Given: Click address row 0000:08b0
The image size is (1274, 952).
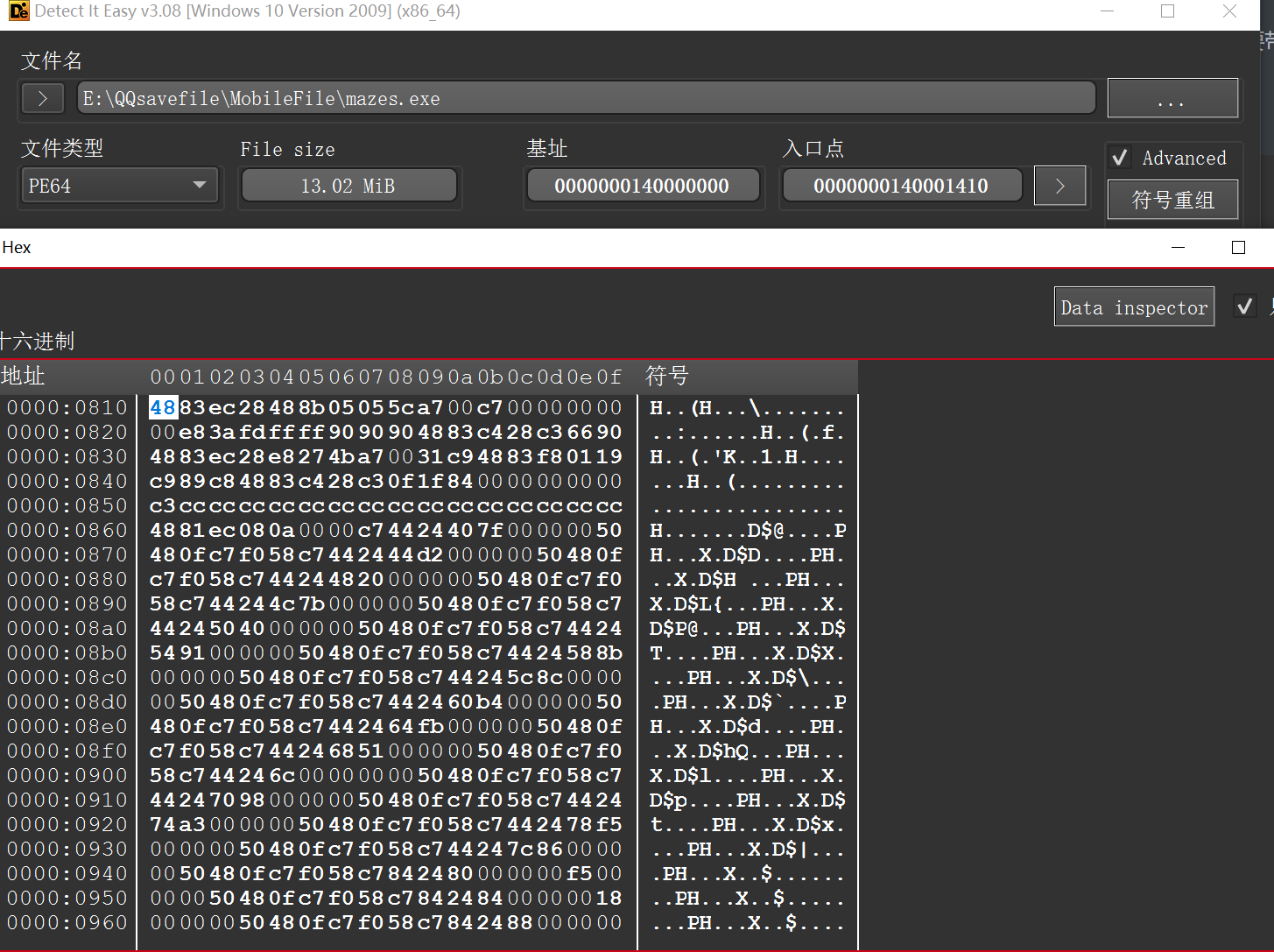Looking at the screenshot, I should tap(67, 652).
